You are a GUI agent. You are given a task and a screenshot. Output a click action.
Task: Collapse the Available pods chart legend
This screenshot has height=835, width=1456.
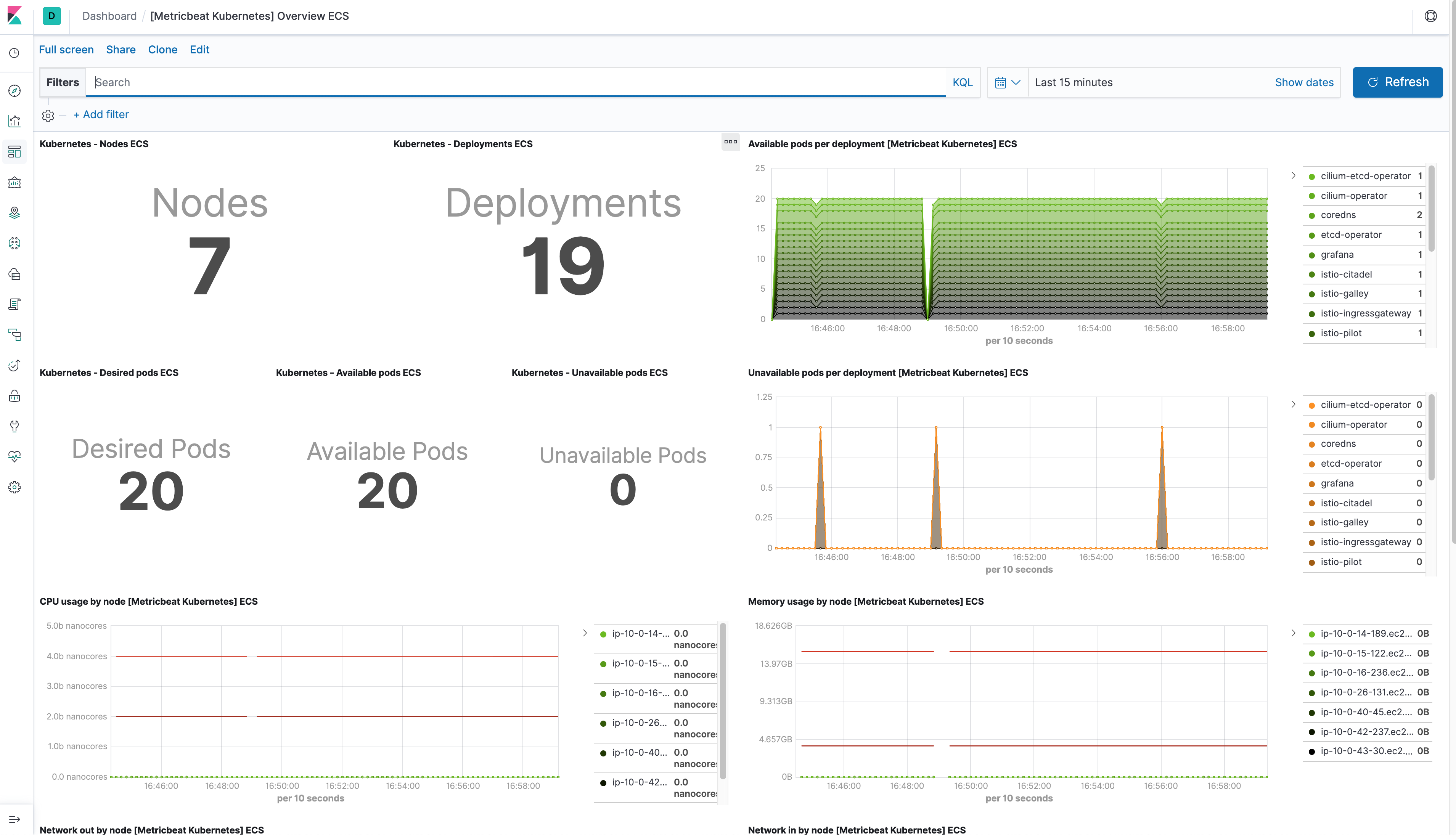tap(1293, 175)
